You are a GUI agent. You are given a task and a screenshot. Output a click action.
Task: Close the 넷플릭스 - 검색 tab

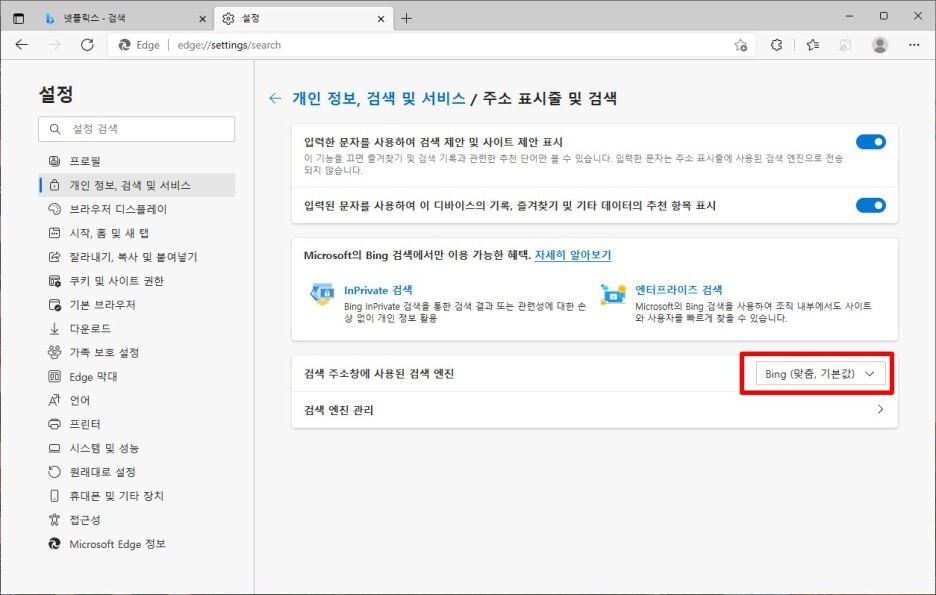click(202, 19)
